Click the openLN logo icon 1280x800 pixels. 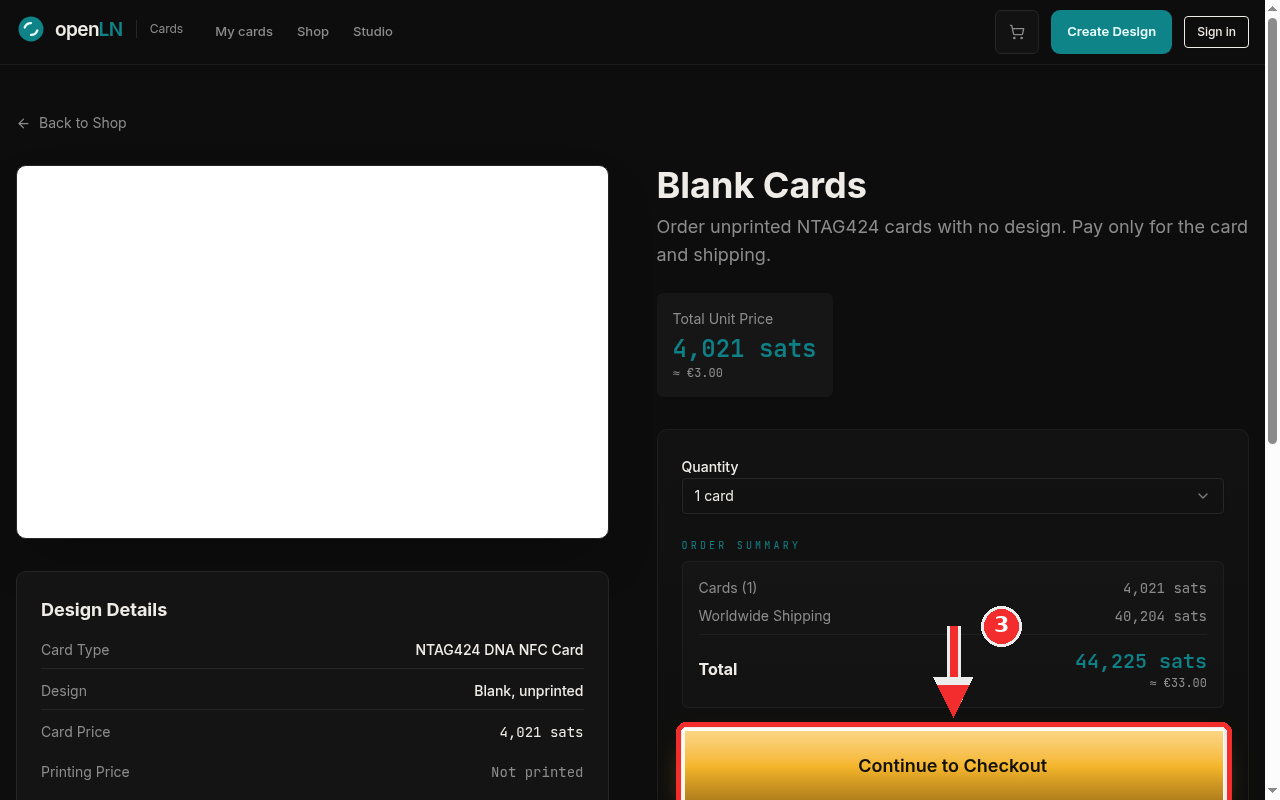[x=31, y=30]
